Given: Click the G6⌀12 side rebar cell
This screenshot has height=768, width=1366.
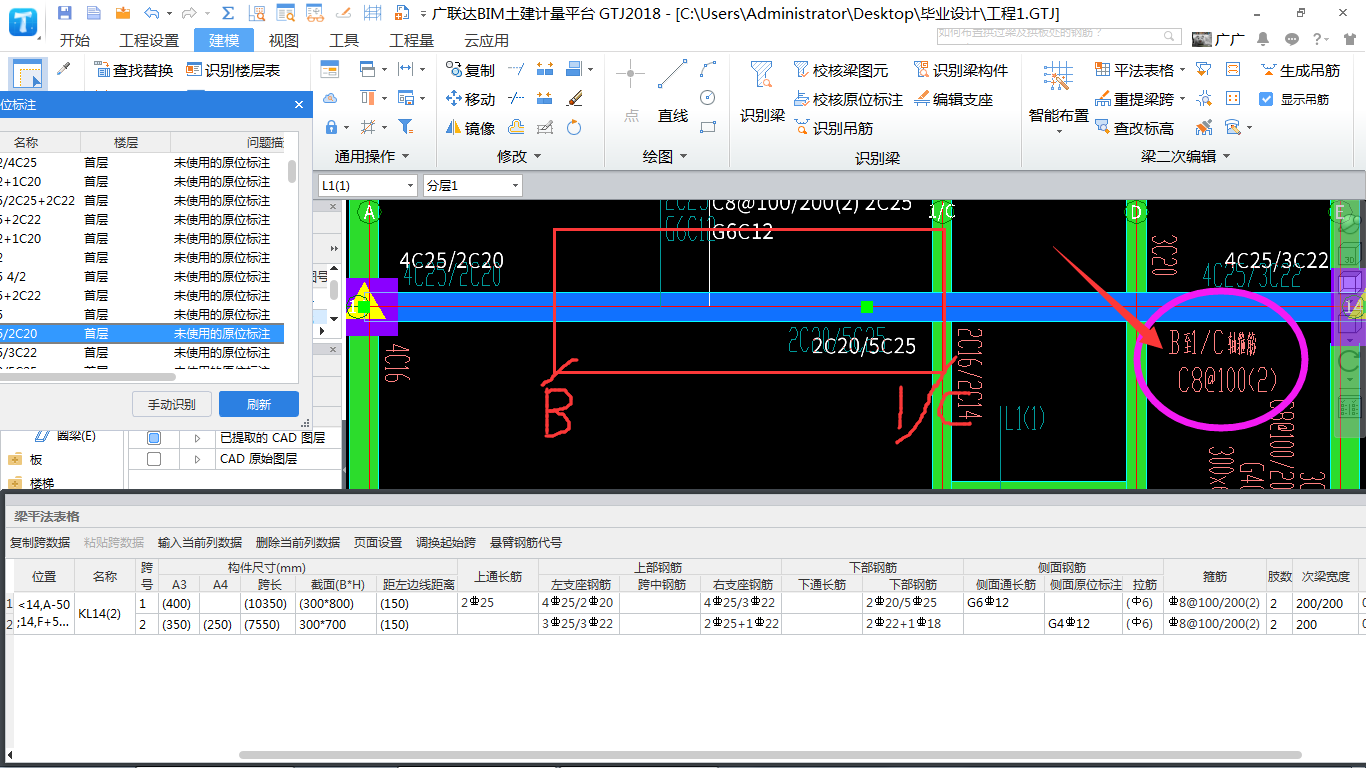Looking at the screenshot, I should [1004, 603].
